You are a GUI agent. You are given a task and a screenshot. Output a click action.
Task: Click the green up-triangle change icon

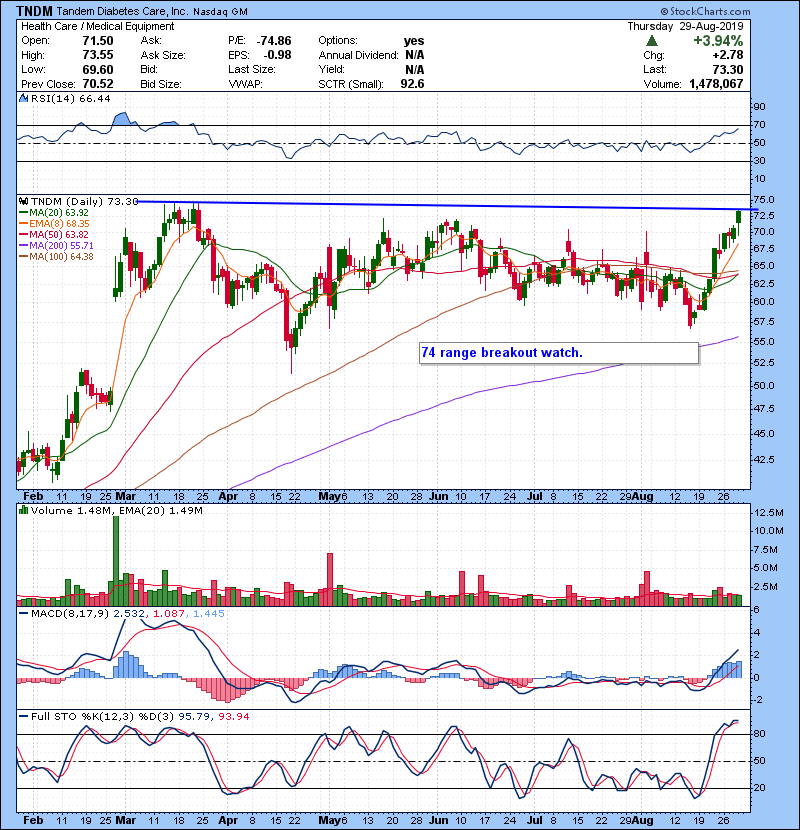[x=652, y=41]
